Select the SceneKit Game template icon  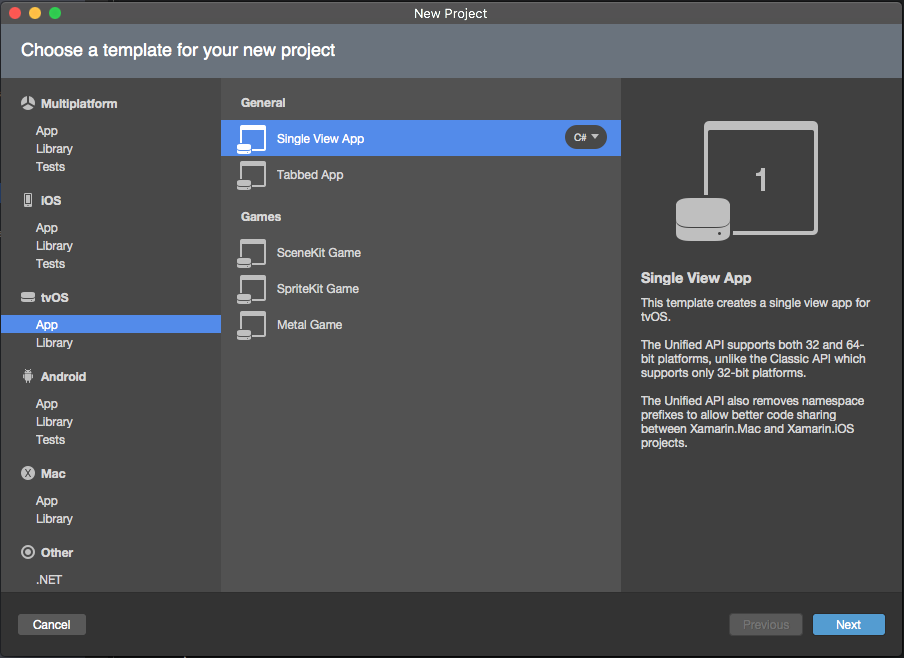pos(251,252)
